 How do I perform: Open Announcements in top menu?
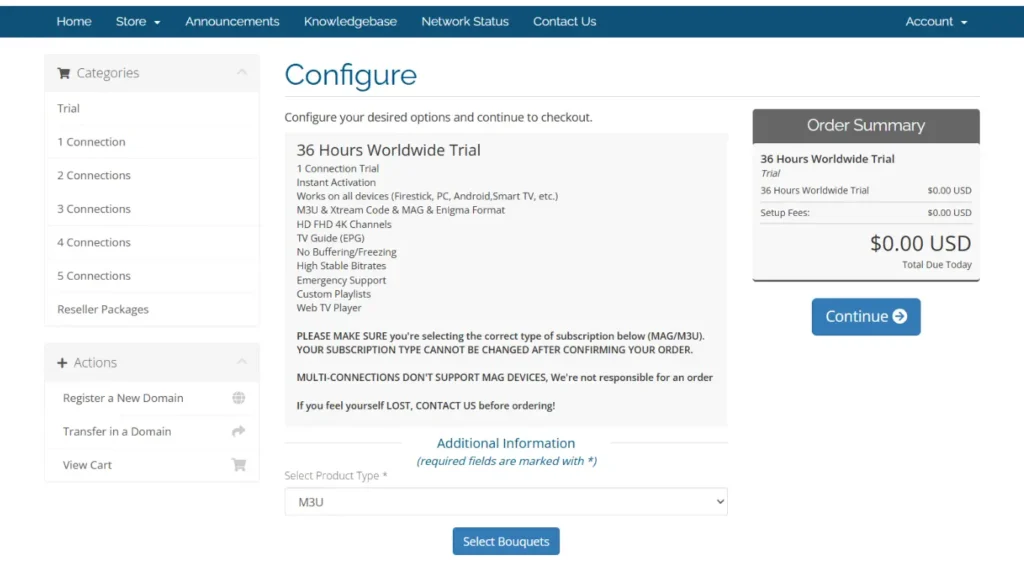tap(232, 22)
